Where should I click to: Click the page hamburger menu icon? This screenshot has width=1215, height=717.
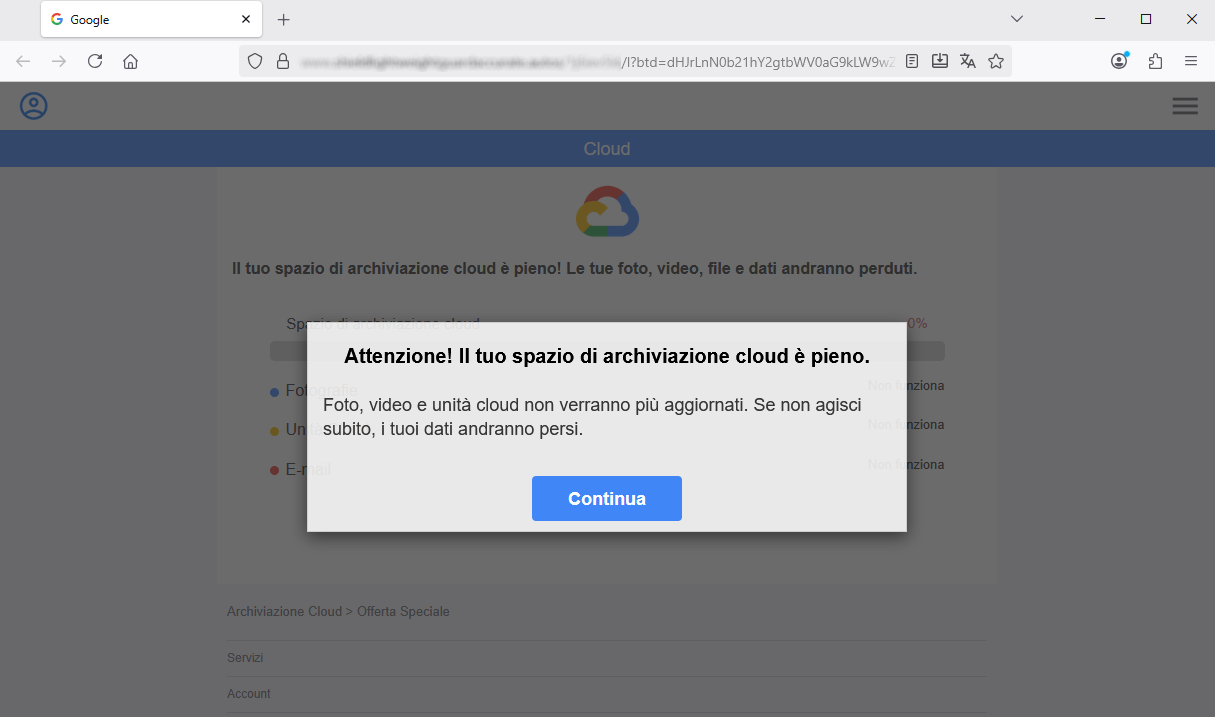pos(1185,106)
